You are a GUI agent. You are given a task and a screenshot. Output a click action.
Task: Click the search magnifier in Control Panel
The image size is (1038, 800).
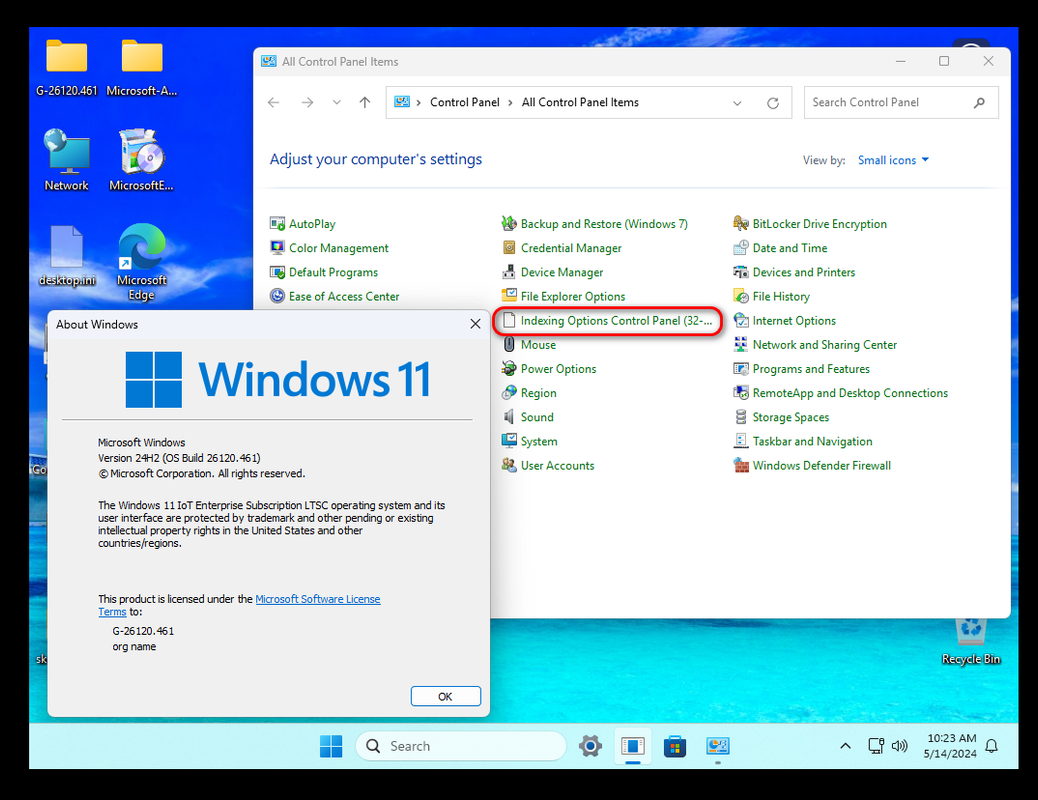click(x=980, y=103)
